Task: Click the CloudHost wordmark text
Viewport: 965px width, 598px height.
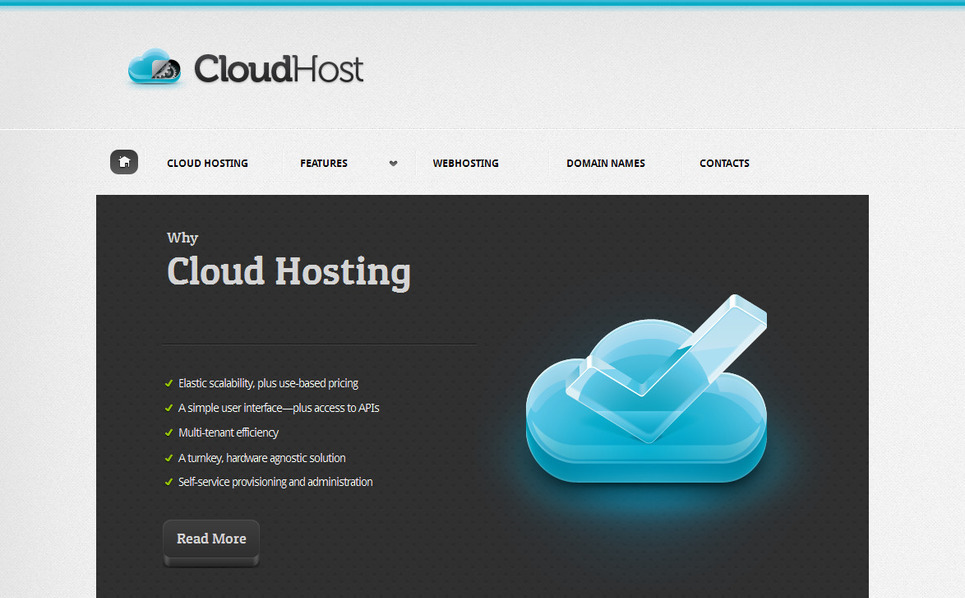Action: [x=279, y=68]
